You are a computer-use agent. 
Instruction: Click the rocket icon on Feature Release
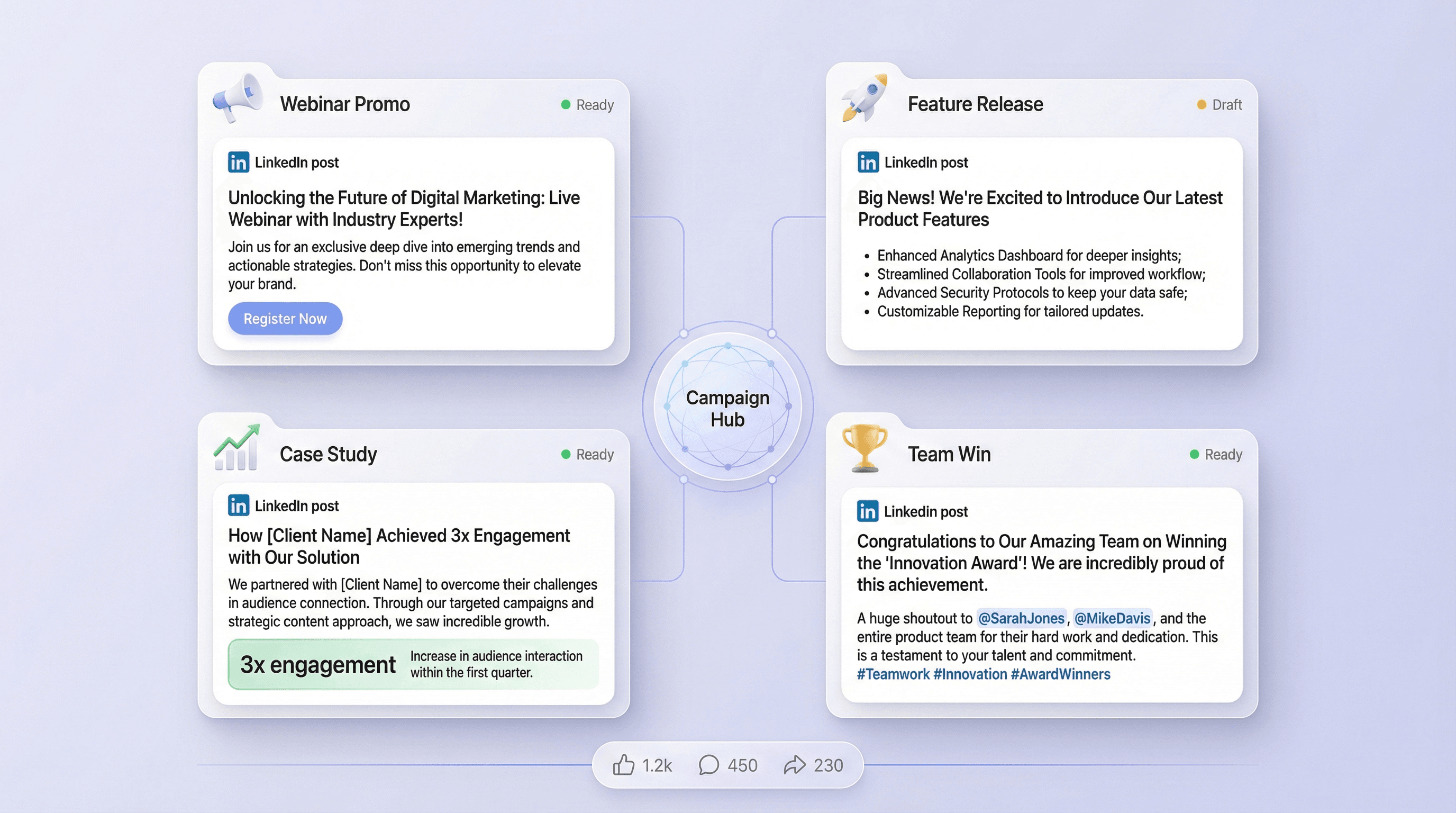(864, 98)
